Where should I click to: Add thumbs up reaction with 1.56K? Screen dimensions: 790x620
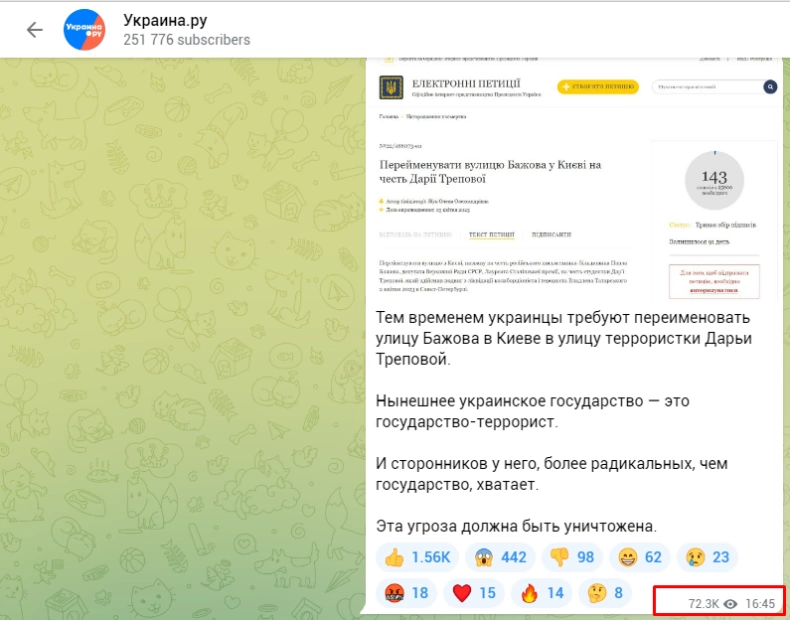[417, 557]
